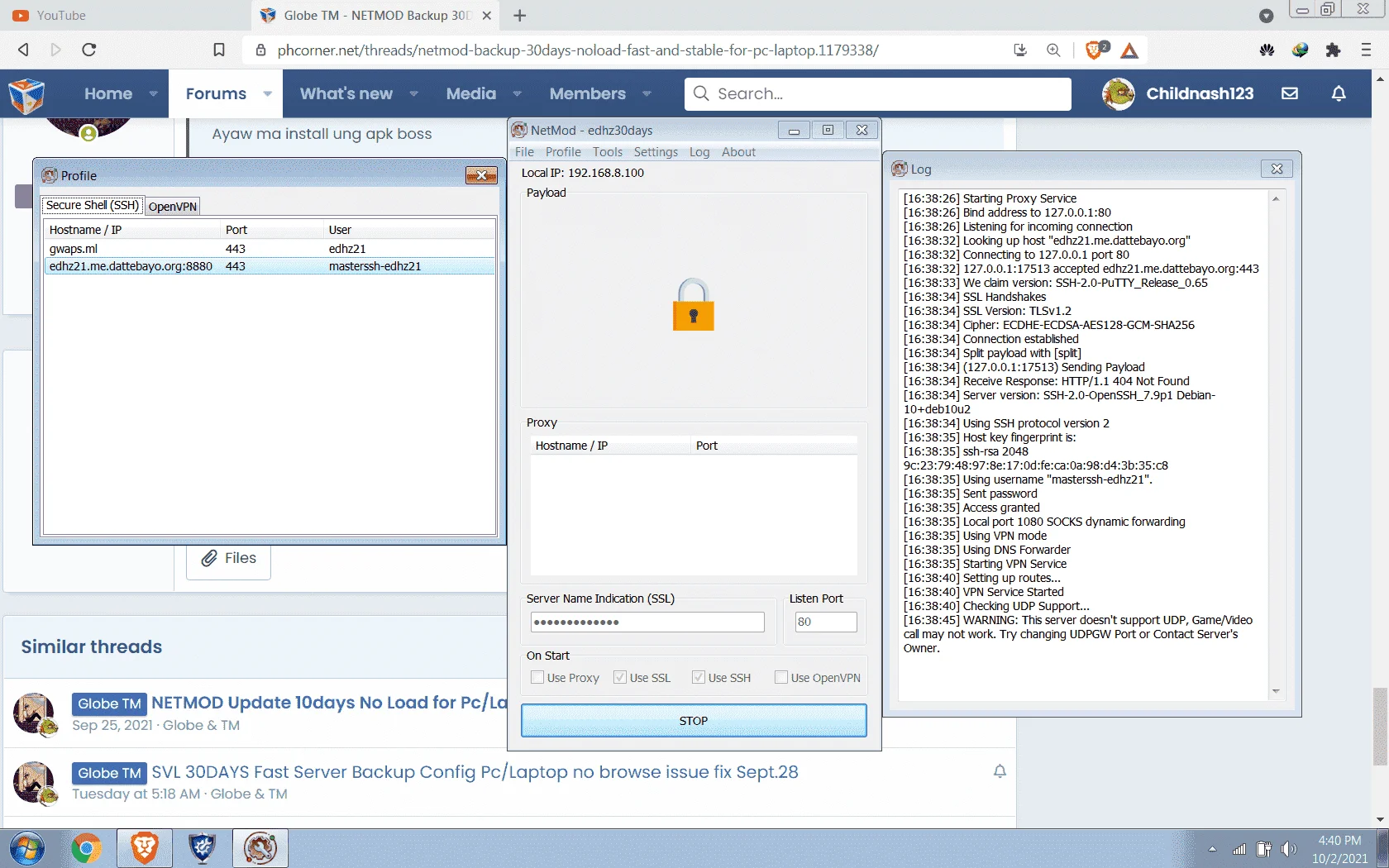The width and height of the screenshot is (1389, 868).
Task: Click the User column header
Action: pyautogui.click(x=409, y=230)
